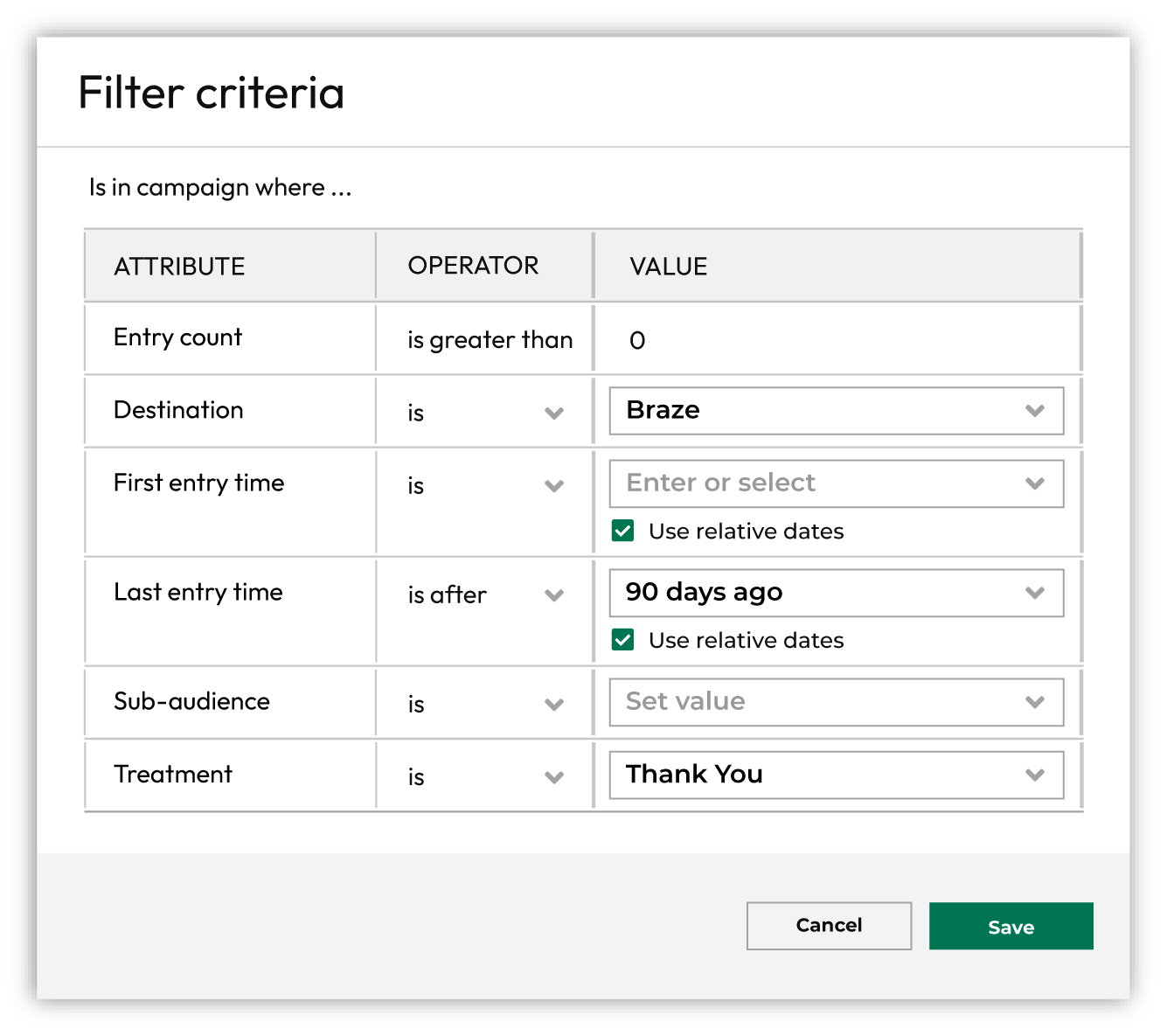
Task: Uncheck 'Use relative dates' for First entry time
Action: click(x=623, y=531)
